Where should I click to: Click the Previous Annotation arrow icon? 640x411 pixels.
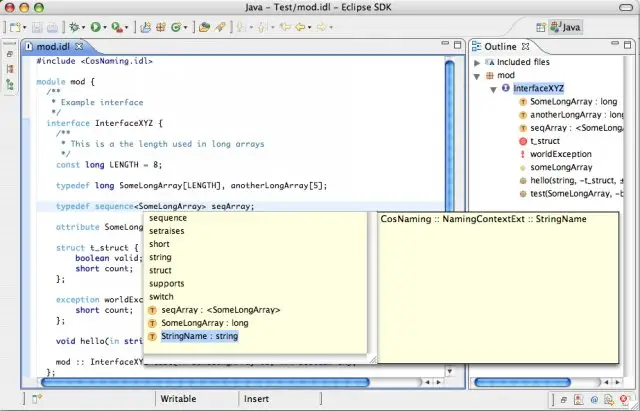(x=263, y=27)
